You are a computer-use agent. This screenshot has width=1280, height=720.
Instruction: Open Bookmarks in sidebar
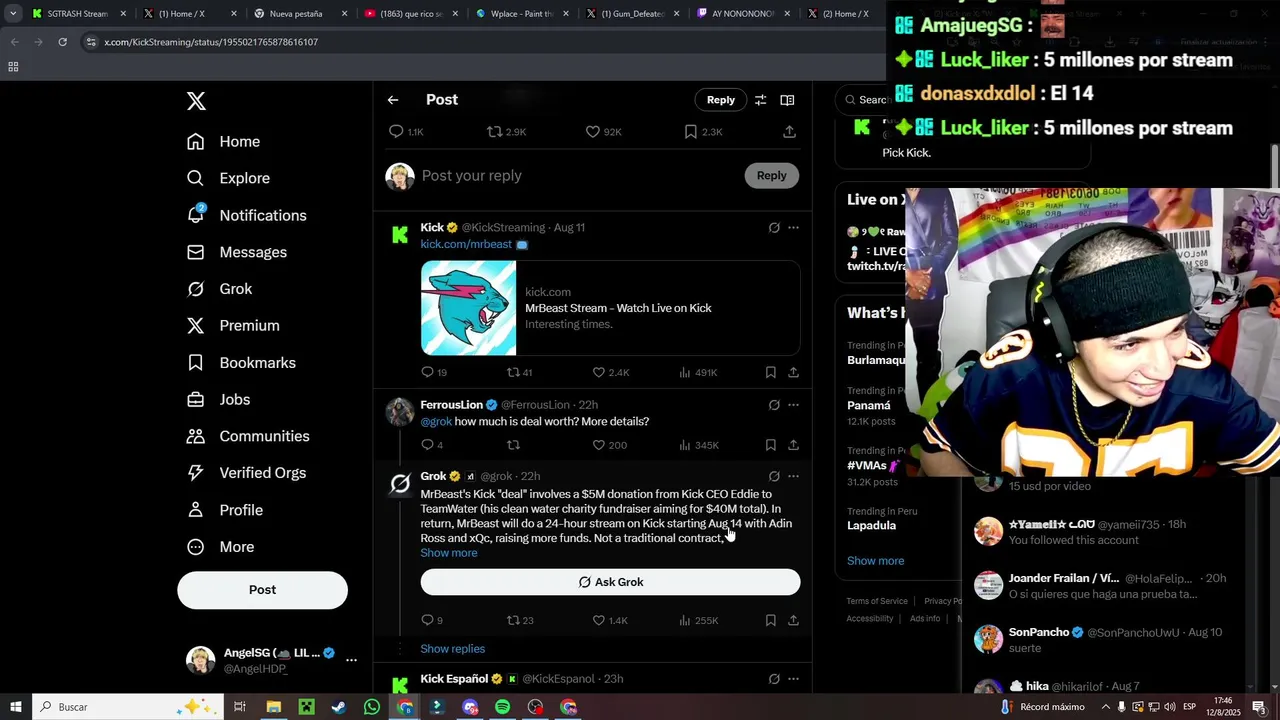point(242,363)
